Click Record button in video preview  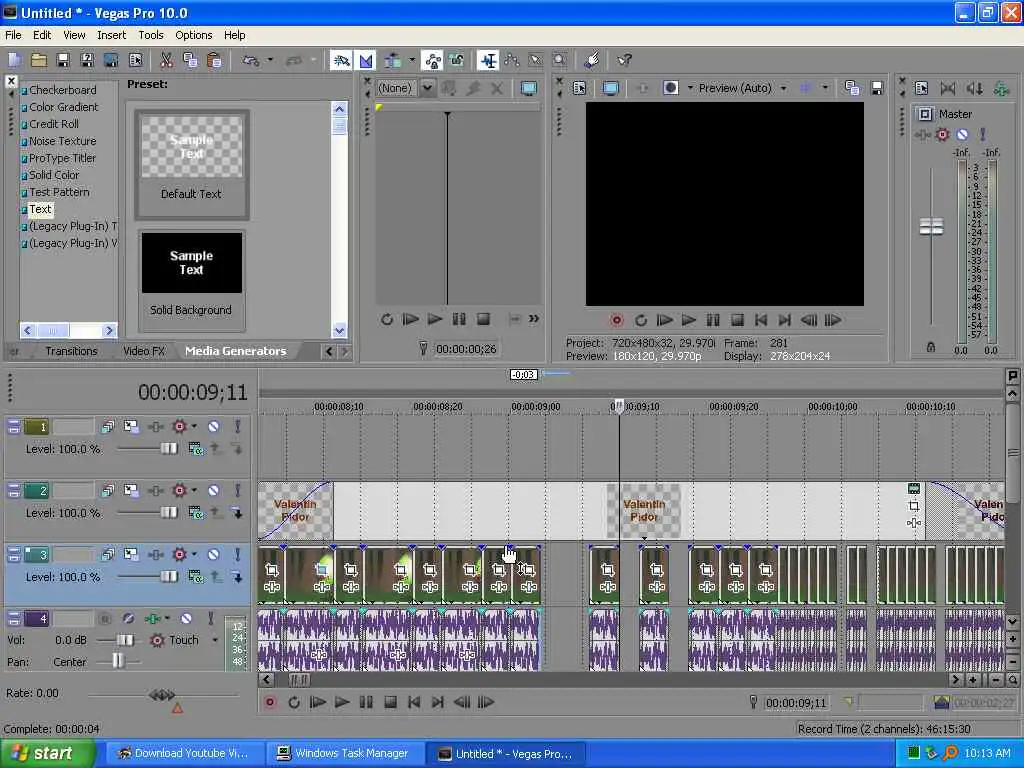click(616, 320)
